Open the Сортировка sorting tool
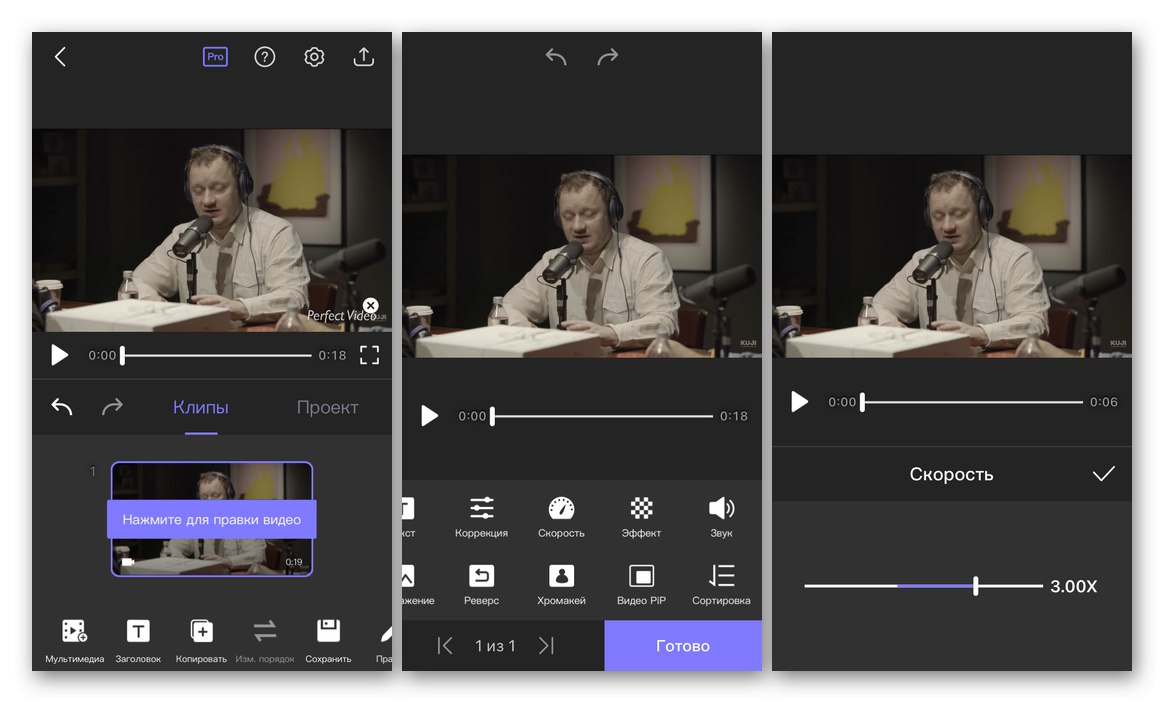Image resolution: width=1164 pixels, height=703 pixels. (x=721, y=584)
